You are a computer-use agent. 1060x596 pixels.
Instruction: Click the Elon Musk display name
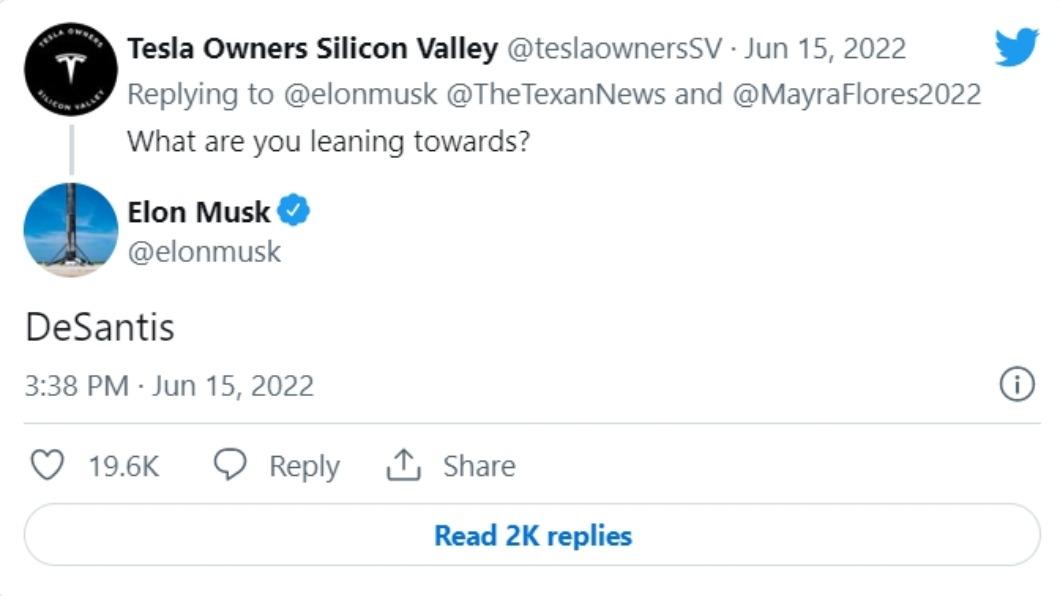(199, 212)
